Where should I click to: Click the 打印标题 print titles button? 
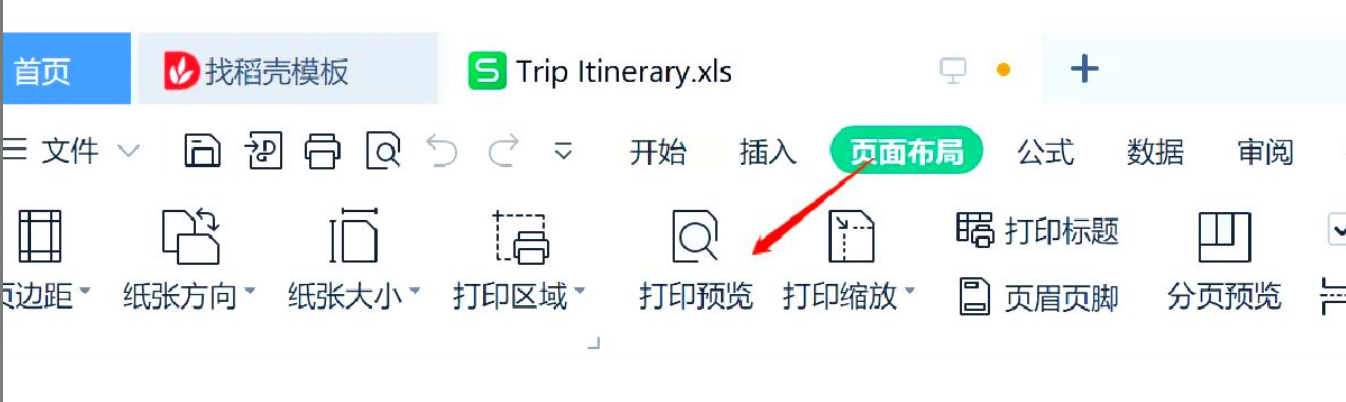click(1037, 231)
